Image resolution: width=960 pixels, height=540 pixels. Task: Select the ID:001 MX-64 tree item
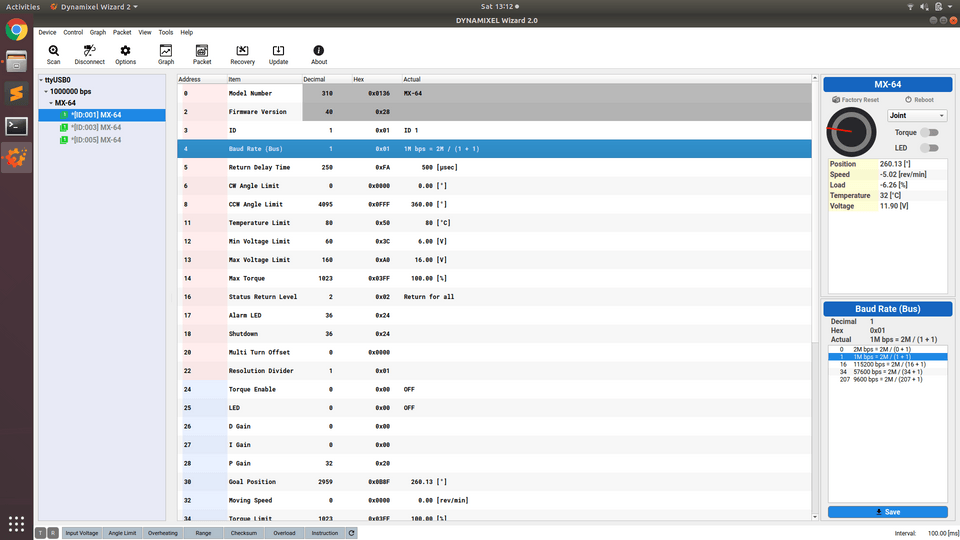102,115
